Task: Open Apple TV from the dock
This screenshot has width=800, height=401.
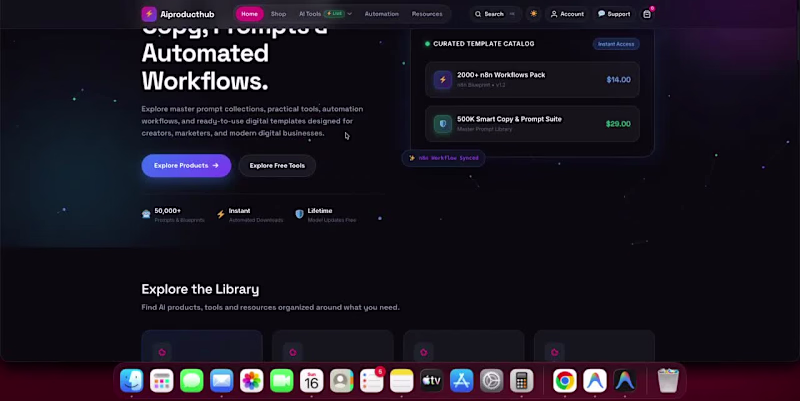Action: [432, 381]
